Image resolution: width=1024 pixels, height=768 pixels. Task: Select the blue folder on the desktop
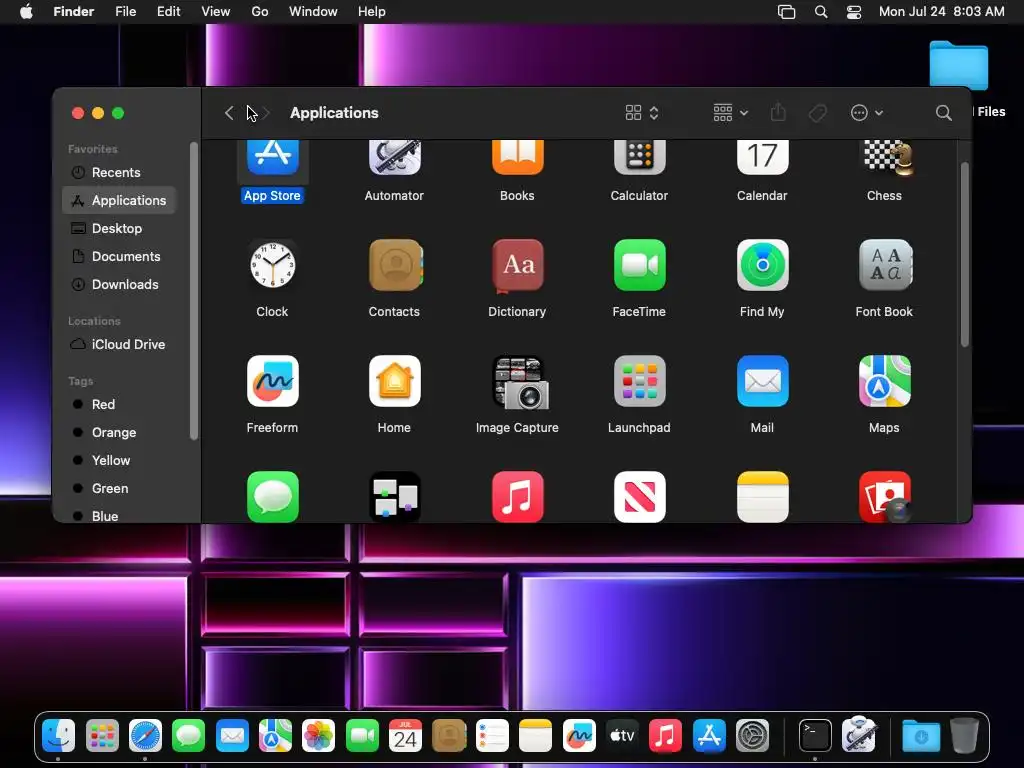coord(959,65)
